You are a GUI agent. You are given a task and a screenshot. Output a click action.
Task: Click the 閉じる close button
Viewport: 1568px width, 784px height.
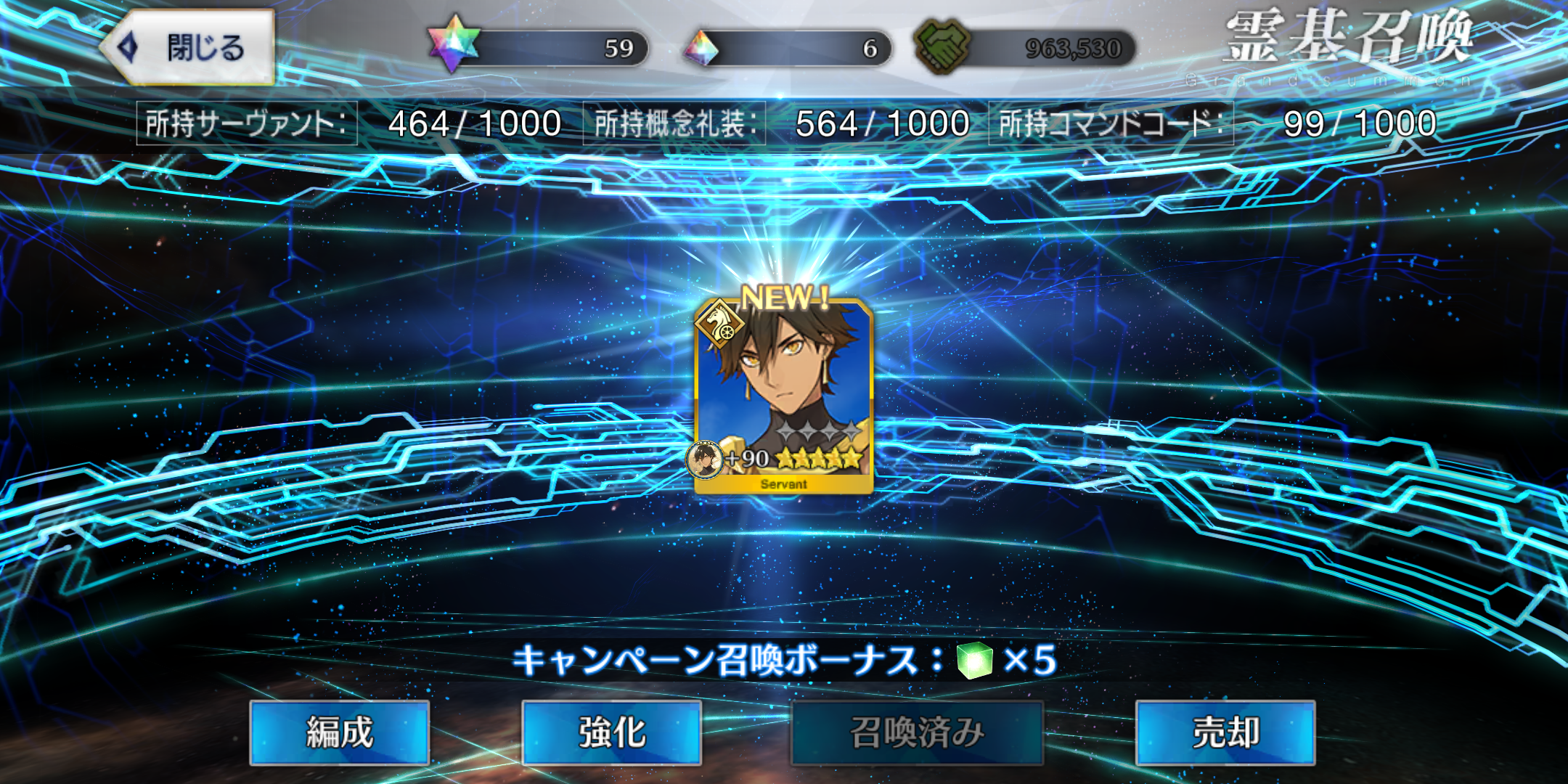(187, 46)
